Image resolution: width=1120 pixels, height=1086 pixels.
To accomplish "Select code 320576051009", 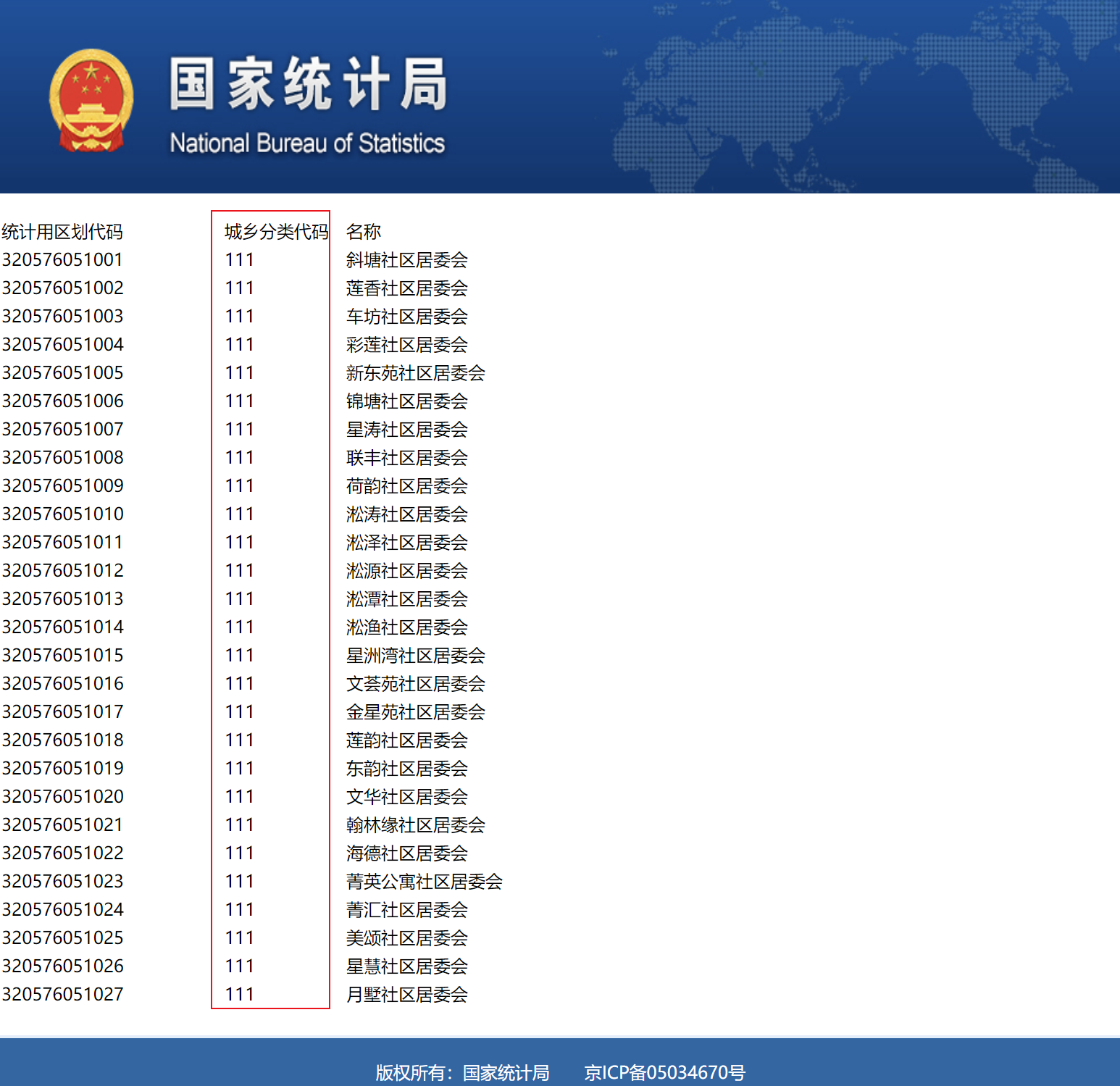I will click(x=62, y=485).
